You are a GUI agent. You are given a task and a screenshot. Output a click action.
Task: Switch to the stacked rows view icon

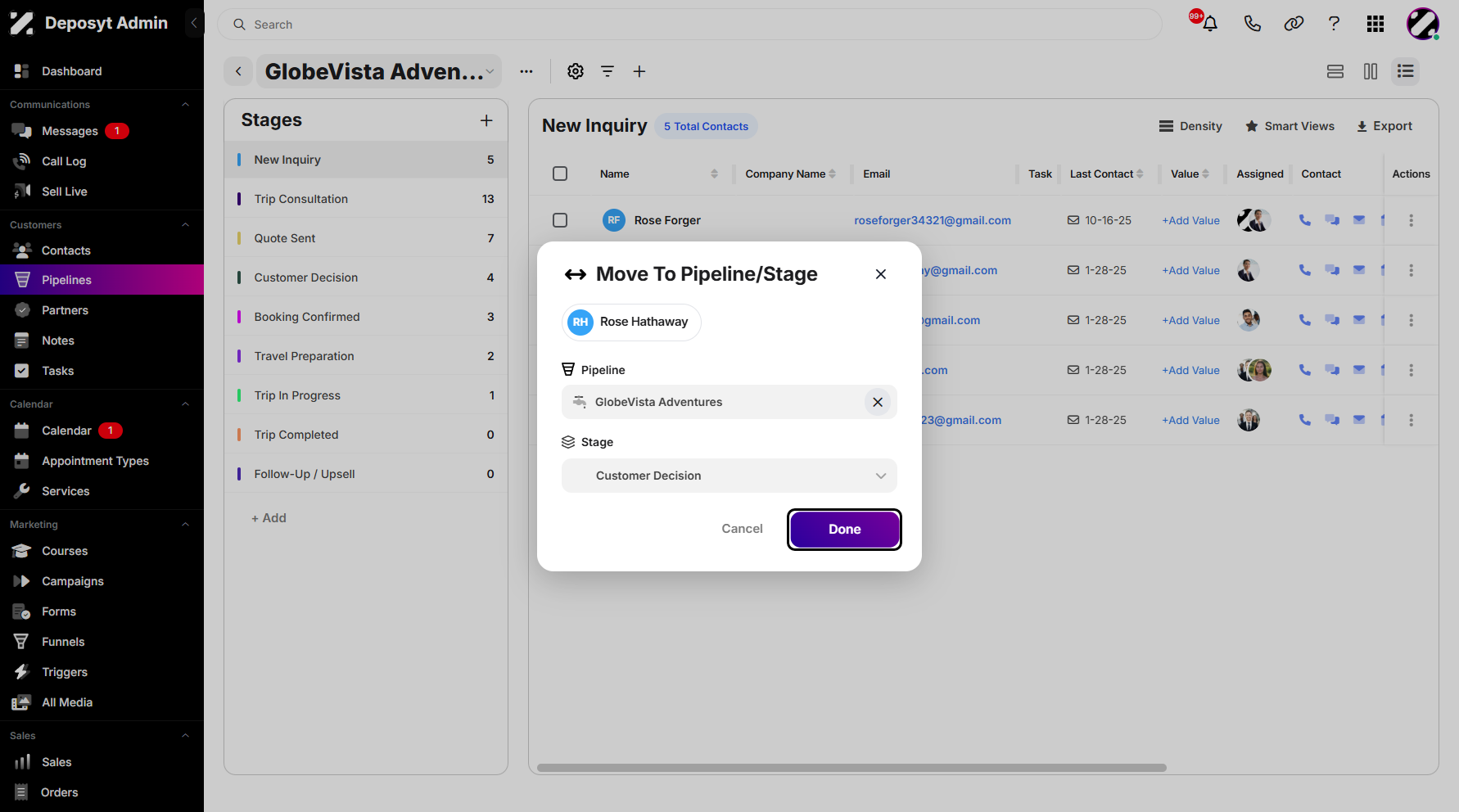pos(1335,71)
